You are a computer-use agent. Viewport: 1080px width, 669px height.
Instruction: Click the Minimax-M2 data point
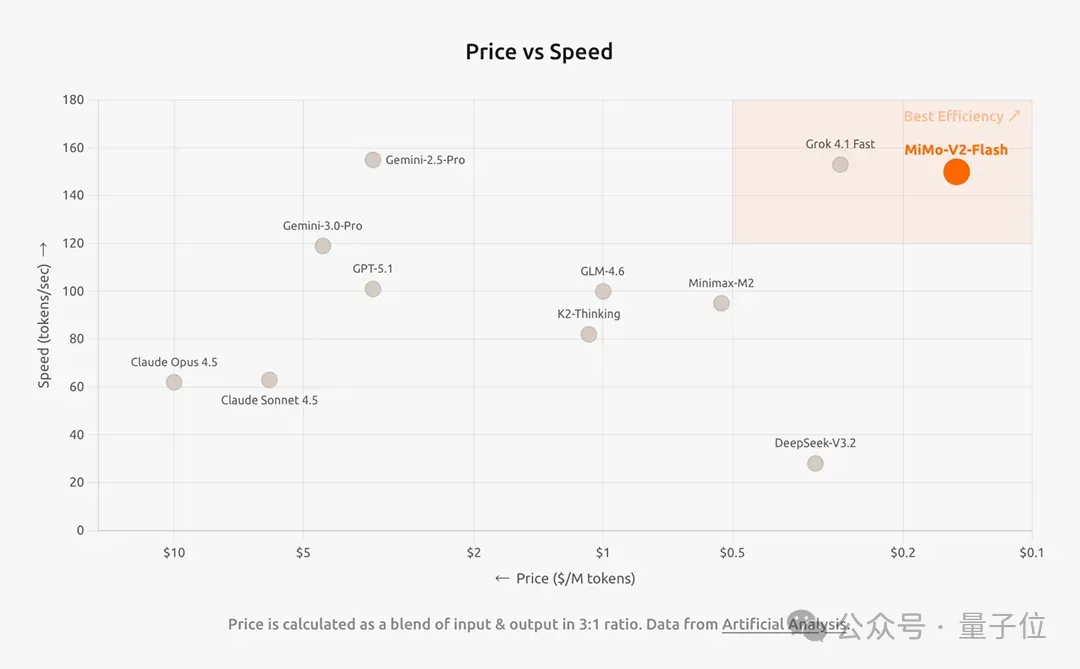click(721, 303)
